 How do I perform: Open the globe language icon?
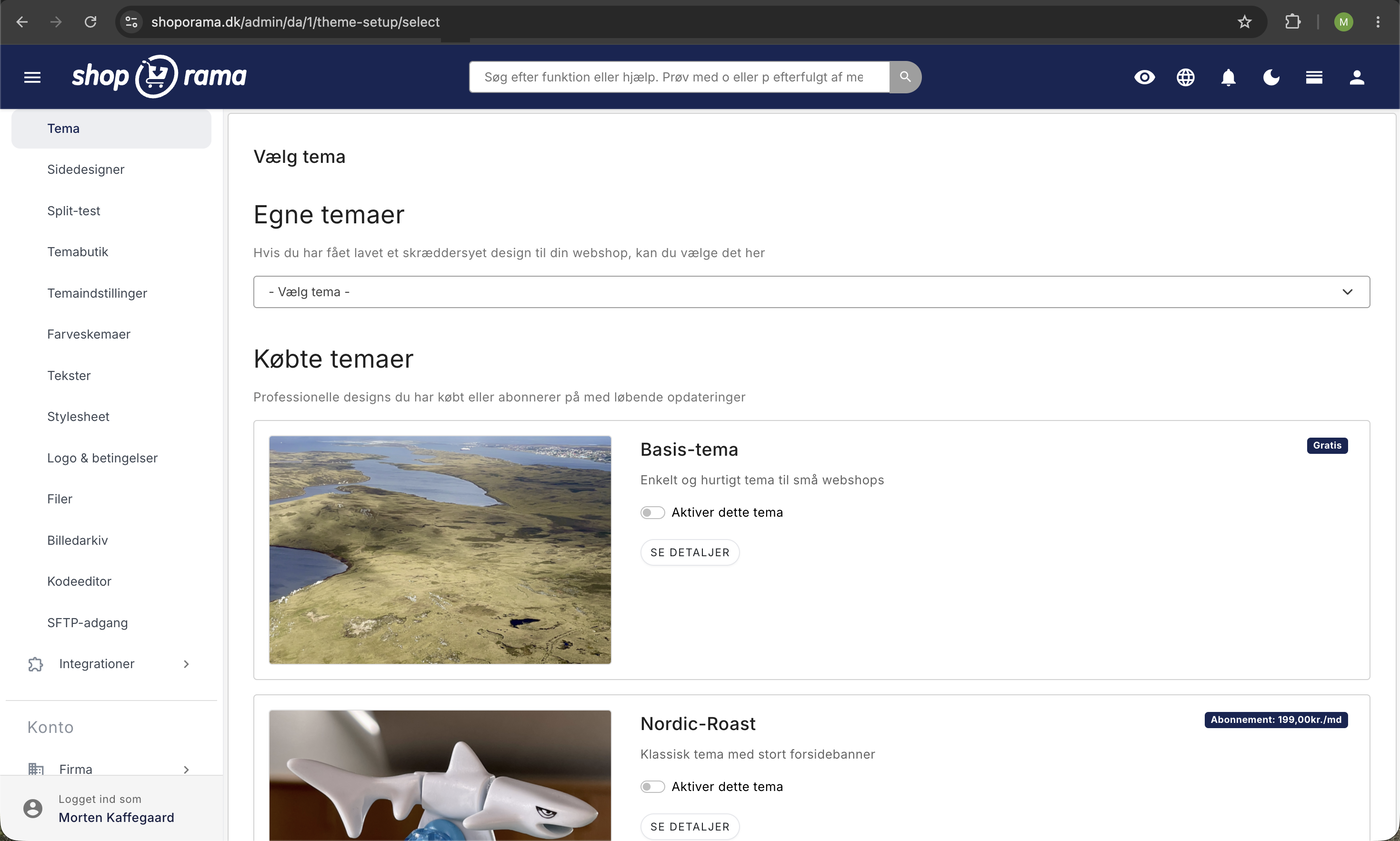pos(1186,77)
